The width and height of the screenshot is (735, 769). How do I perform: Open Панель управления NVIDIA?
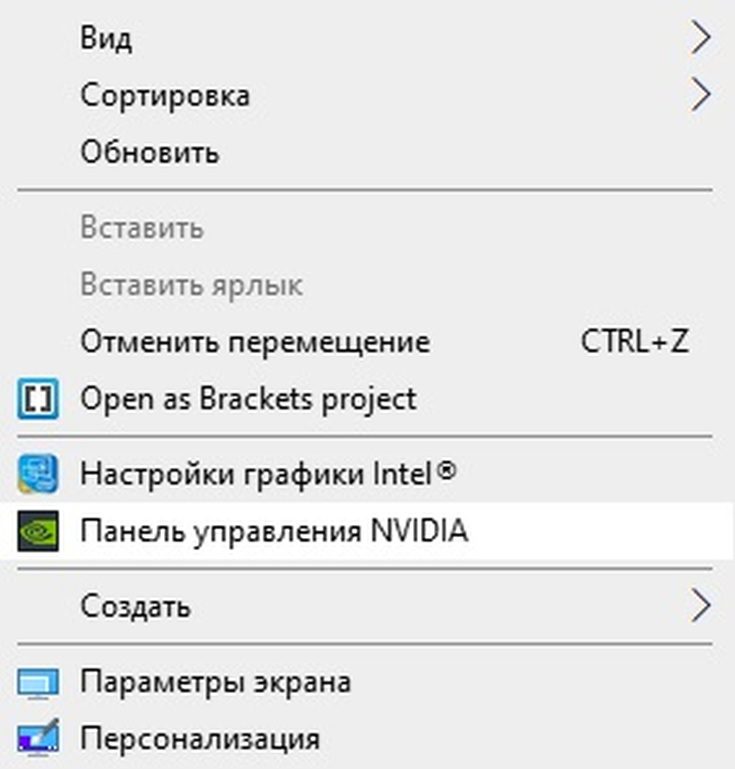click(x=367, y=531)
